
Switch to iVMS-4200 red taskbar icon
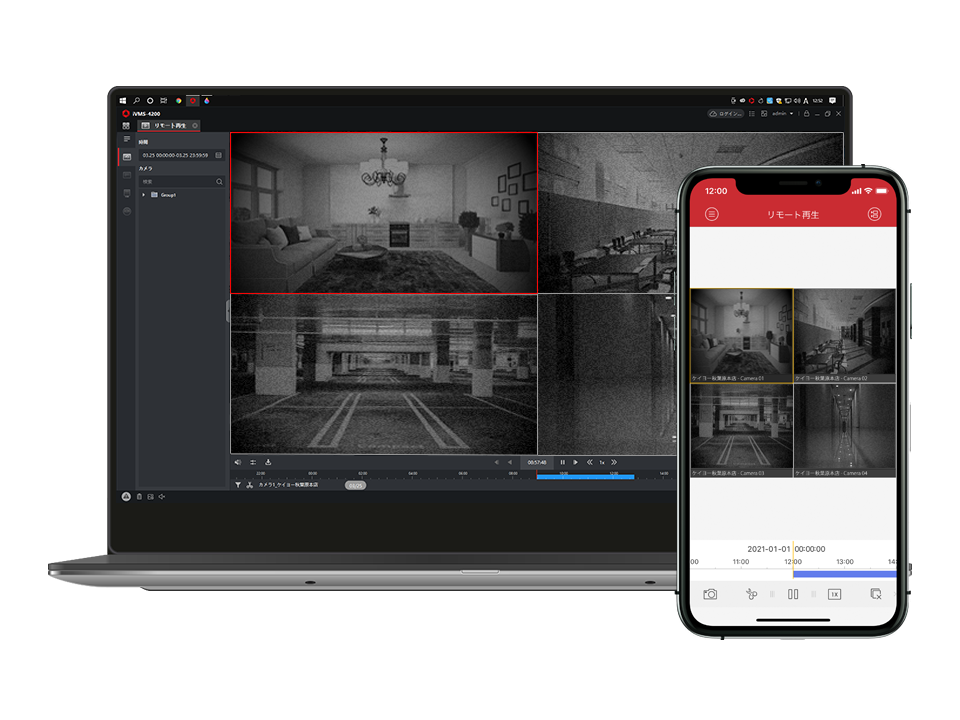tap(193, 100)
